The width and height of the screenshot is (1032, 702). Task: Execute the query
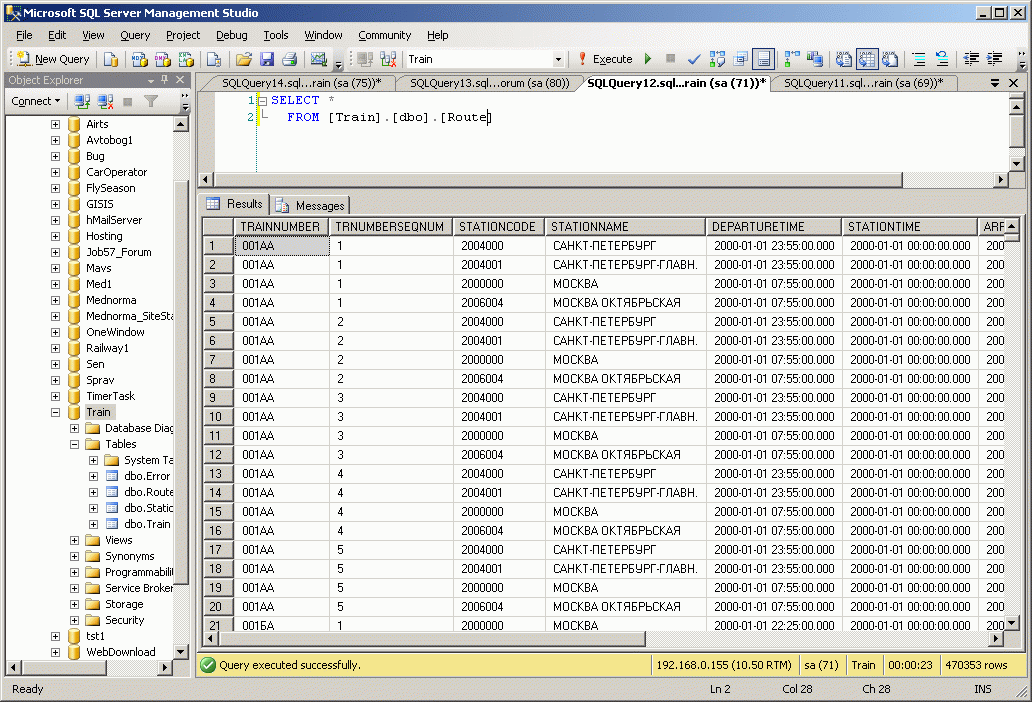(x=606, y=59)
